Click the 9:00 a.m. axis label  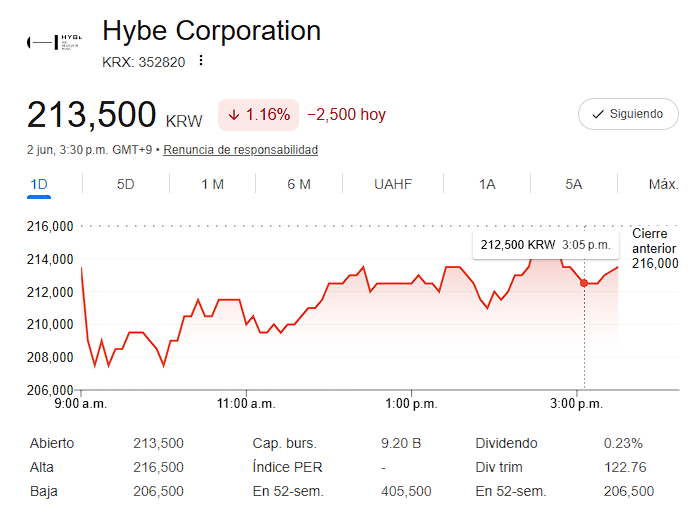[x=80, y=403]
